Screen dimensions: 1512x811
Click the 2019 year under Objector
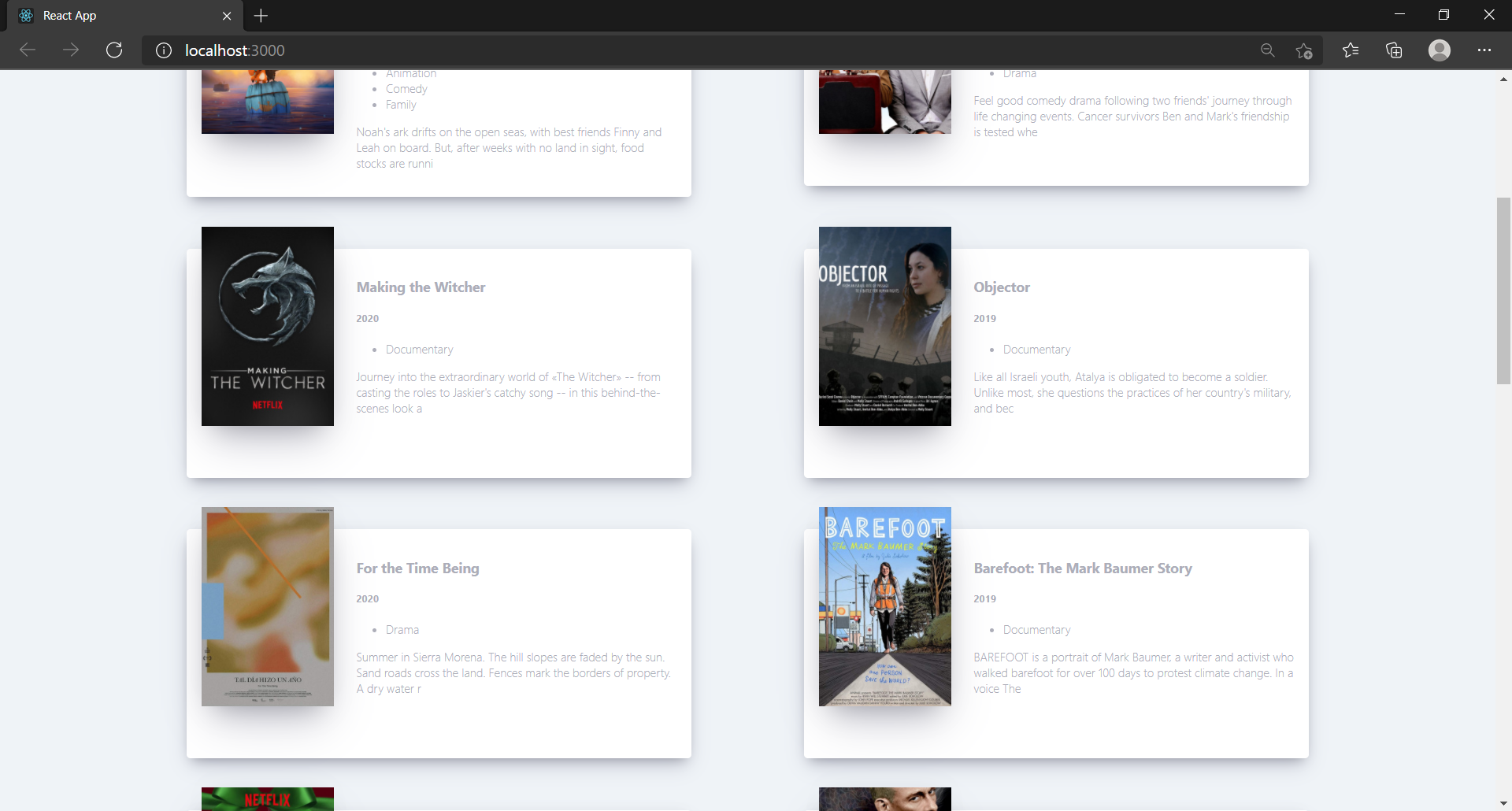click(x=984, y=319)
